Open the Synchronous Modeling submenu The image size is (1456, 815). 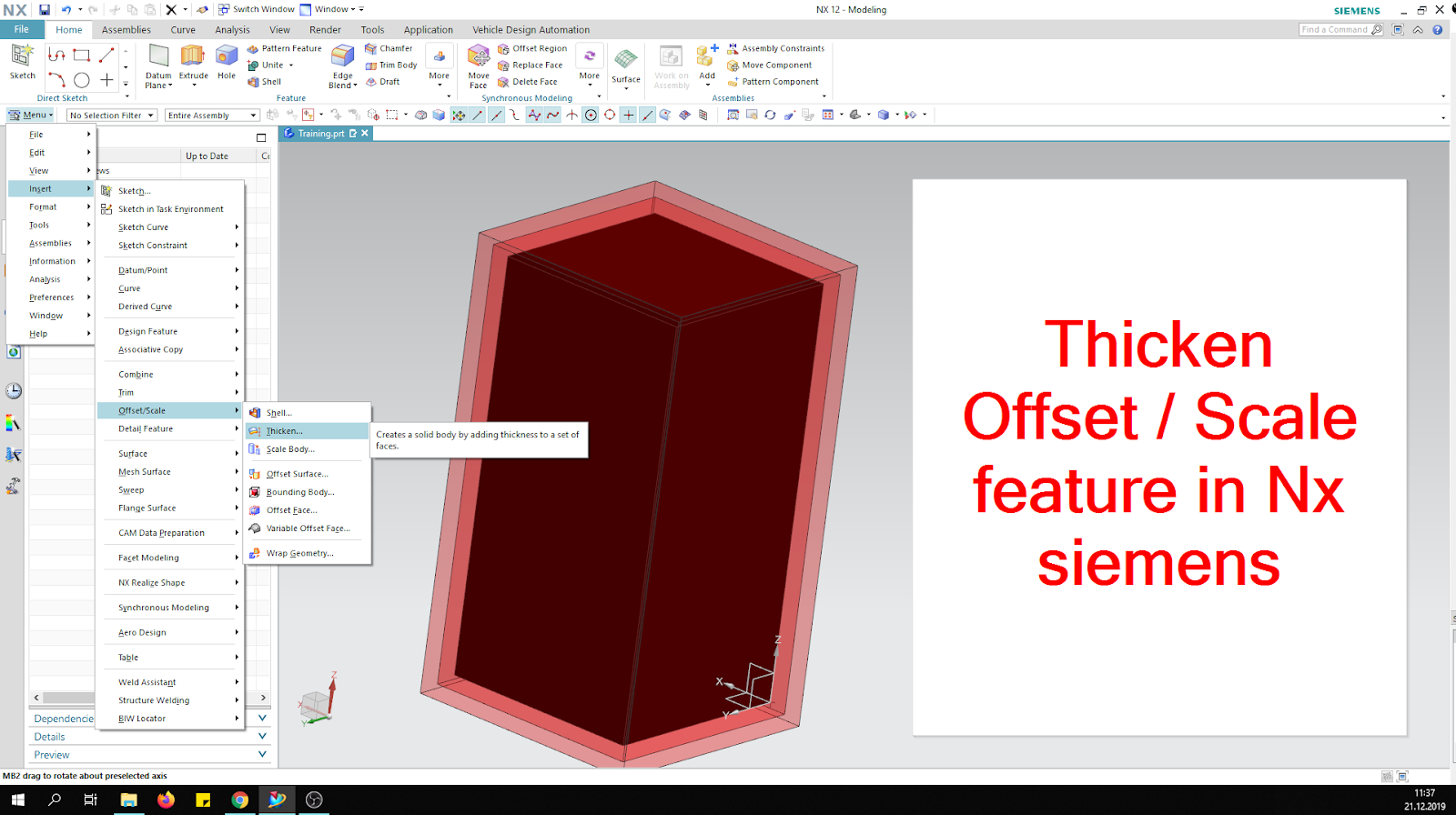(170, 608)
